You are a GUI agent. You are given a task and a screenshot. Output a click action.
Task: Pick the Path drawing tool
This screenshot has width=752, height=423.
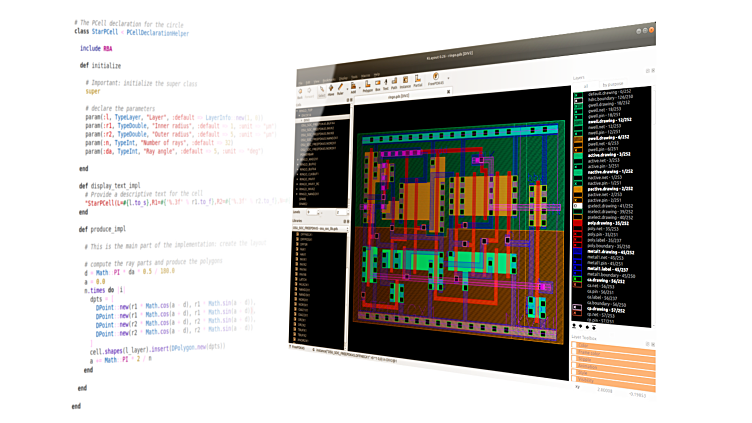tap(394, 83)
